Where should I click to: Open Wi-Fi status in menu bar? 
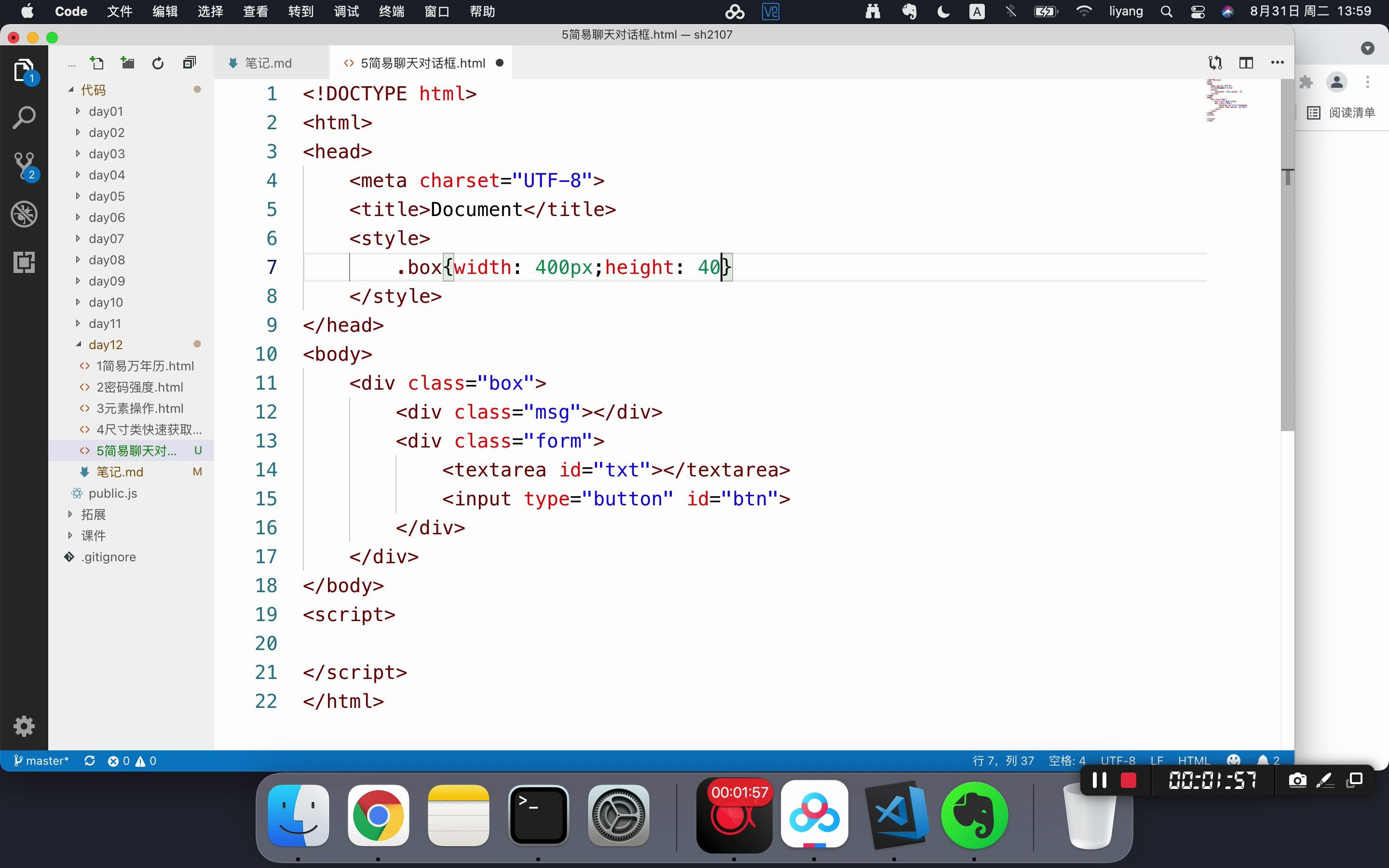coord(1084,12)
